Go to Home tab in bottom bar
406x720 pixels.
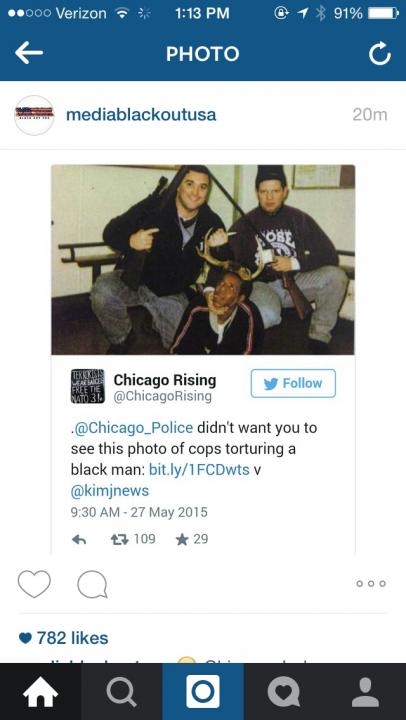pos(40,692)
